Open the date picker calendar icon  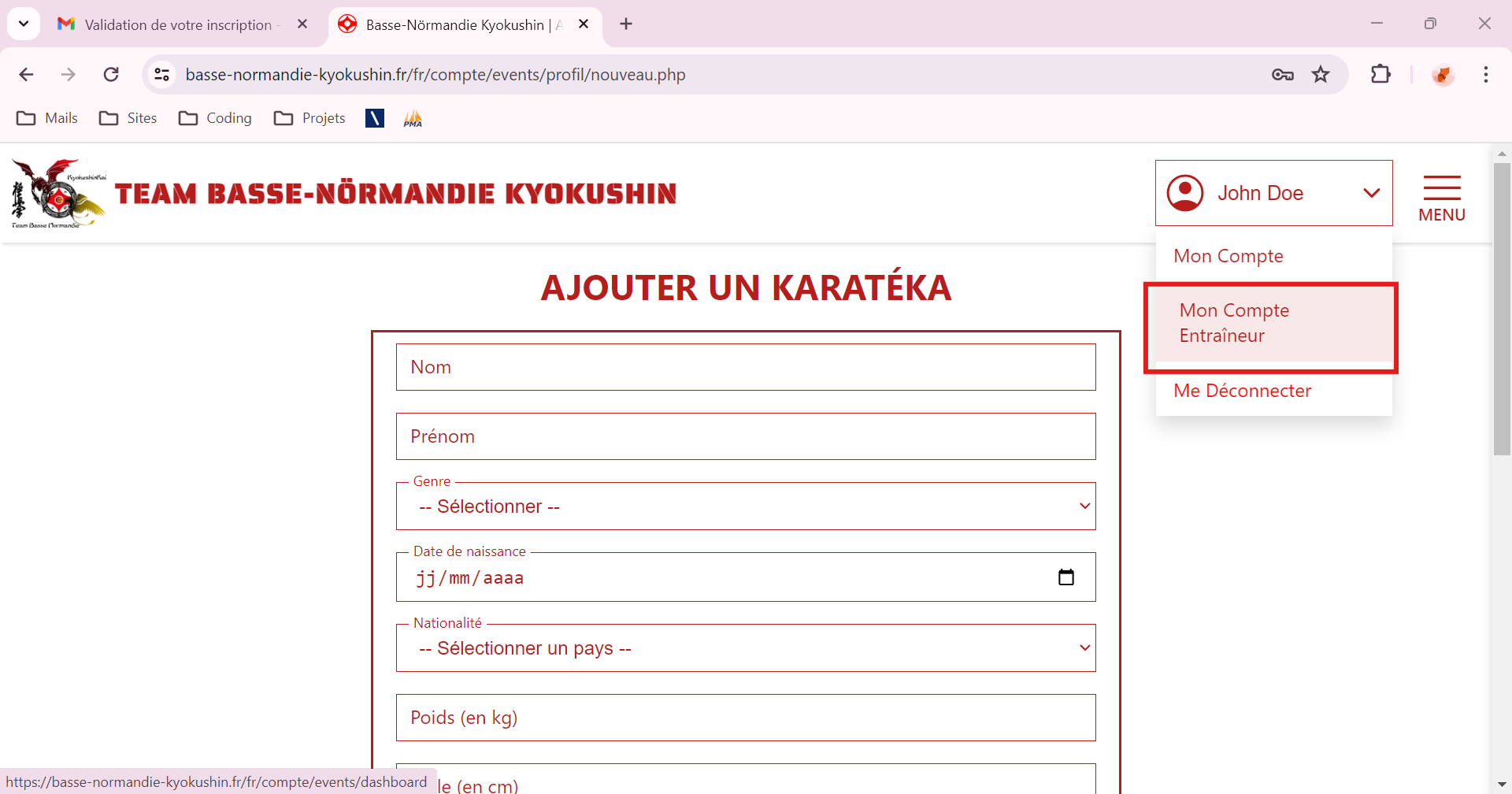pyautogui.click(x=1065, y=577)
